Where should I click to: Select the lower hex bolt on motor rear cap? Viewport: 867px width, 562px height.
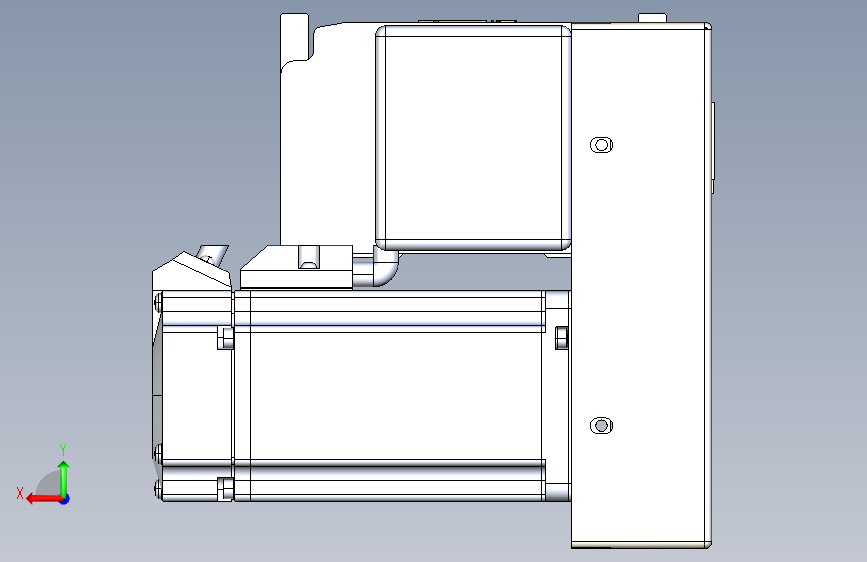(x=225, y=489)
